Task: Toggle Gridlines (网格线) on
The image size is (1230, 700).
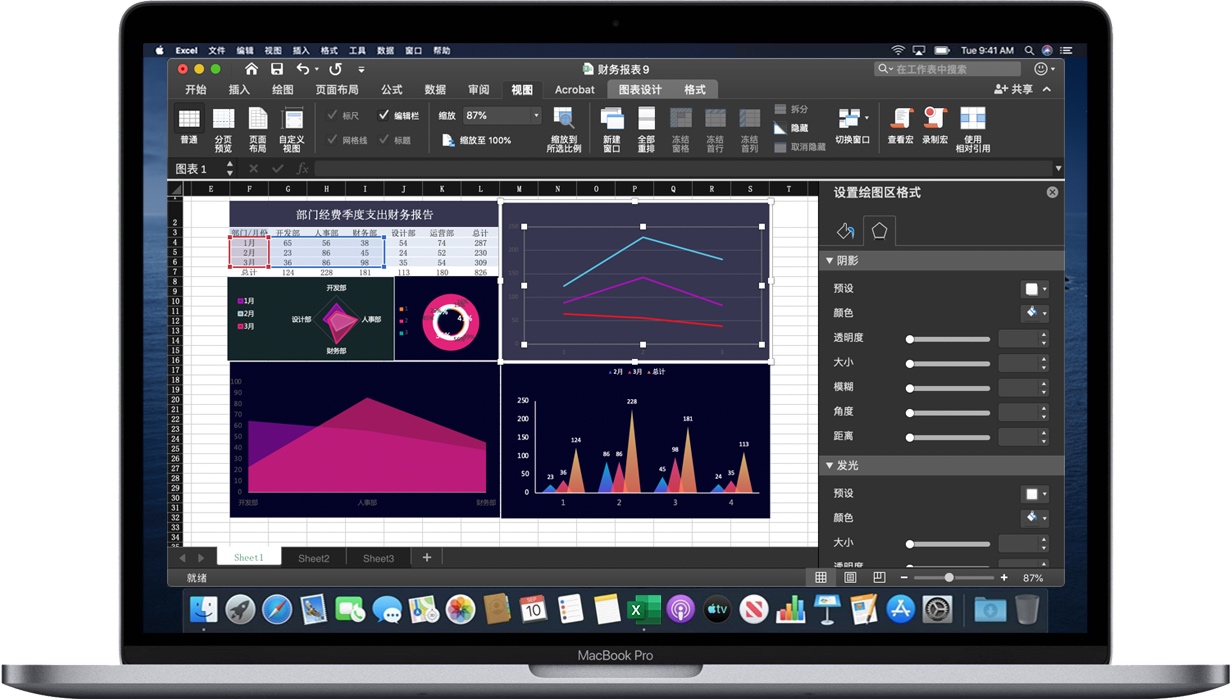Action: click(331, 140)
